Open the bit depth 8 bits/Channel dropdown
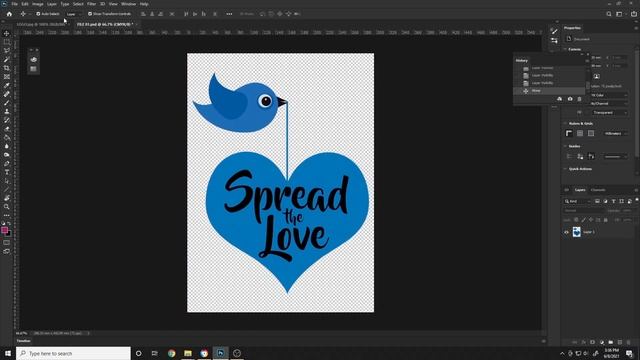Image resolution: width=640 pixels, height=360 pixels. pyautogui.click(x=609, y=104)
